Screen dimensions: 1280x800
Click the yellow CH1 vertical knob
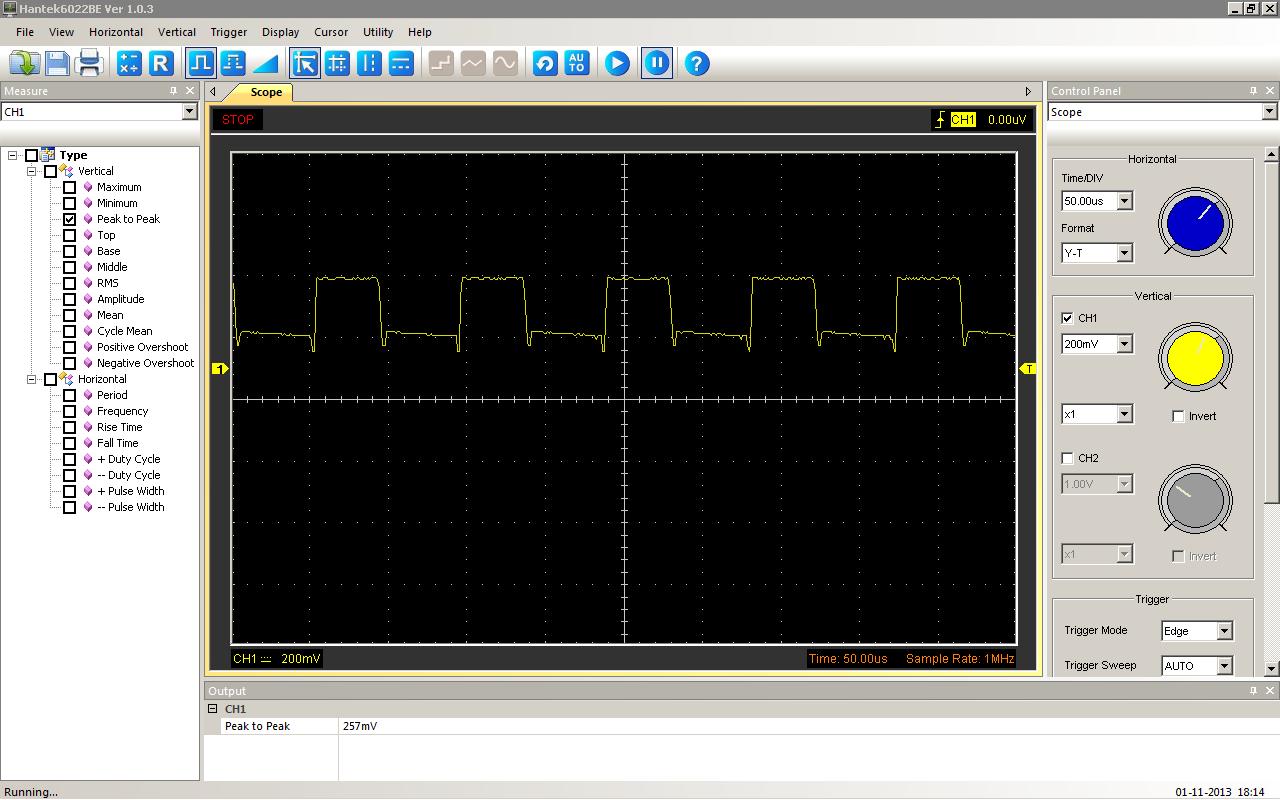coord(1195,358)
